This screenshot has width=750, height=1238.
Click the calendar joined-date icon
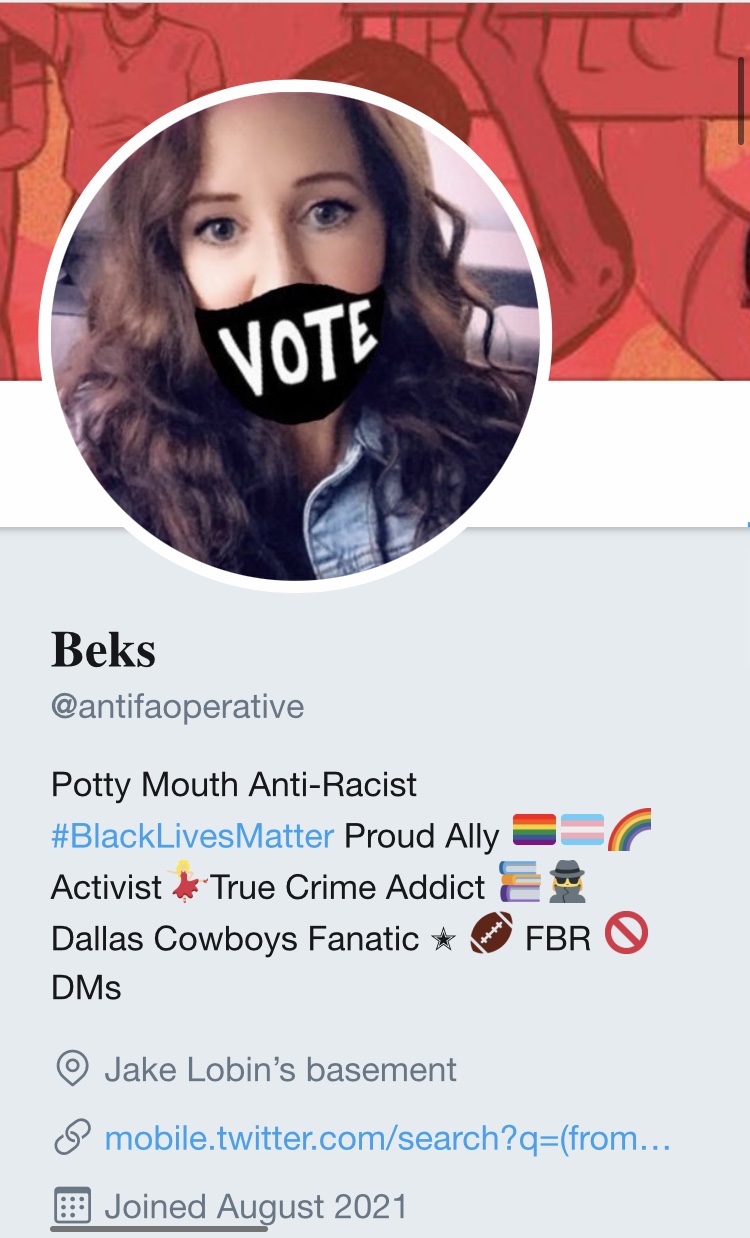(x=71, y=1206)
